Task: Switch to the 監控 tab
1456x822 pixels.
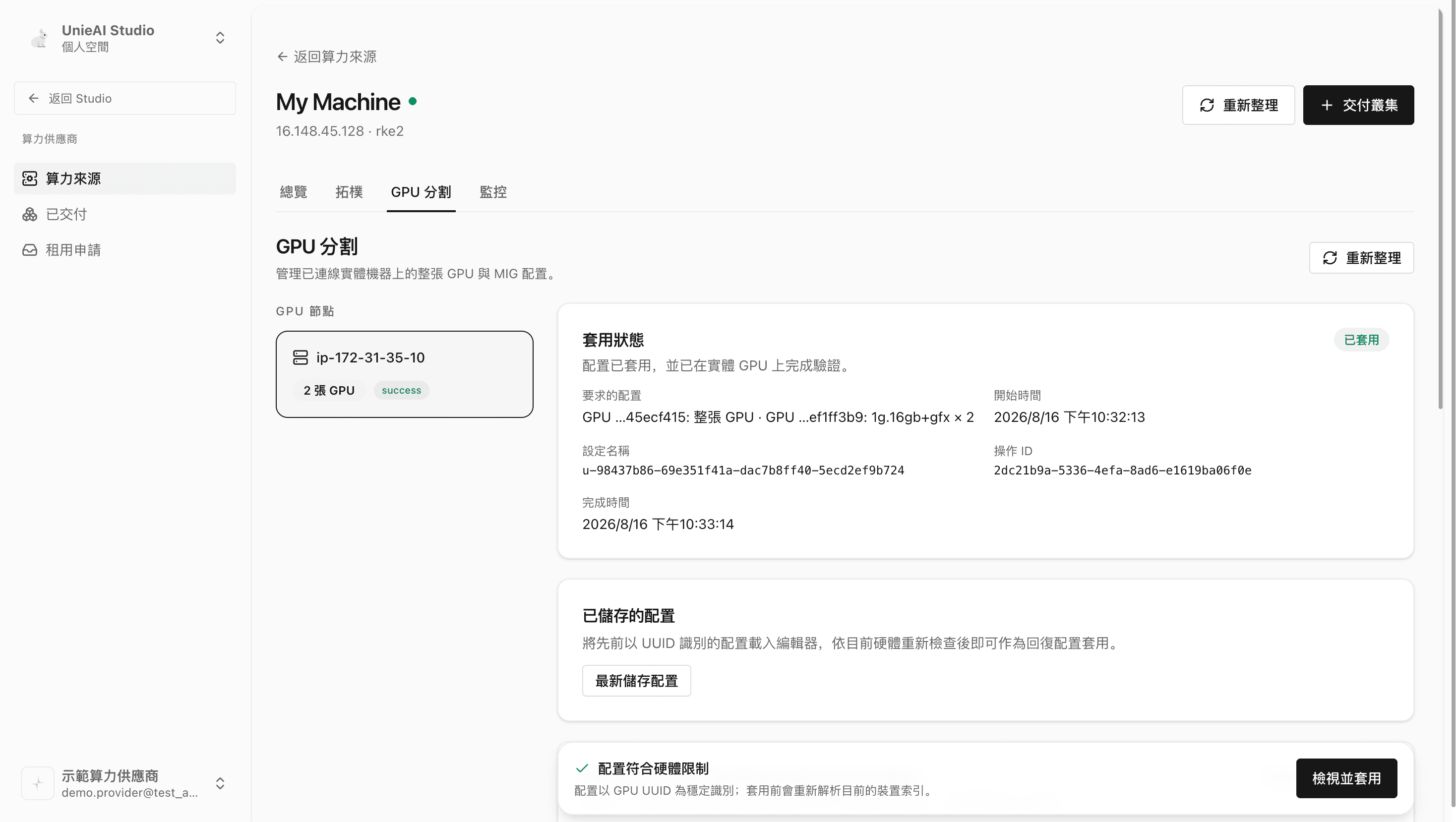Action: (x=493, y=192)
